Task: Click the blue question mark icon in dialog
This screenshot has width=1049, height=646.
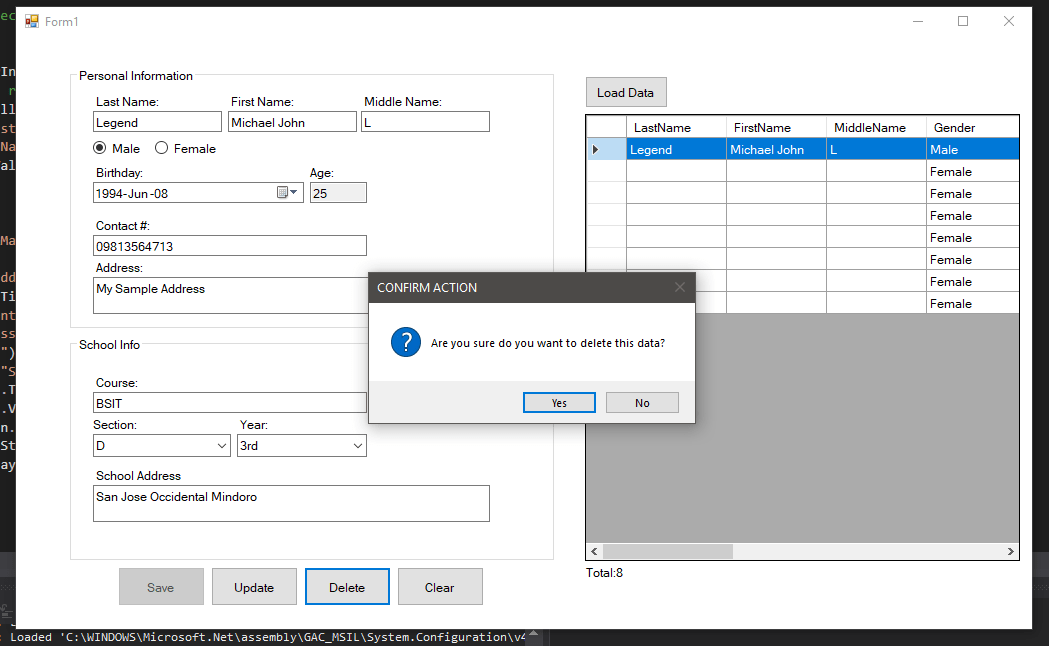Action: point(405,339)
